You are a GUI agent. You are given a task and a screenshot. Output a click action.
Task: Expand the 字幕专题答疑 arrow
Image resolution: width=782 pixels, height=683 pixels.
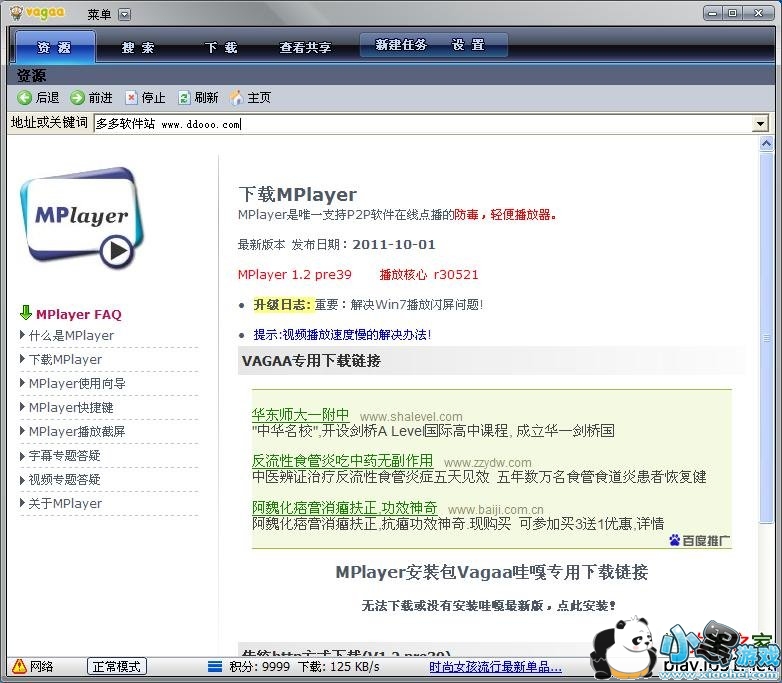click(x=22, y=455)
